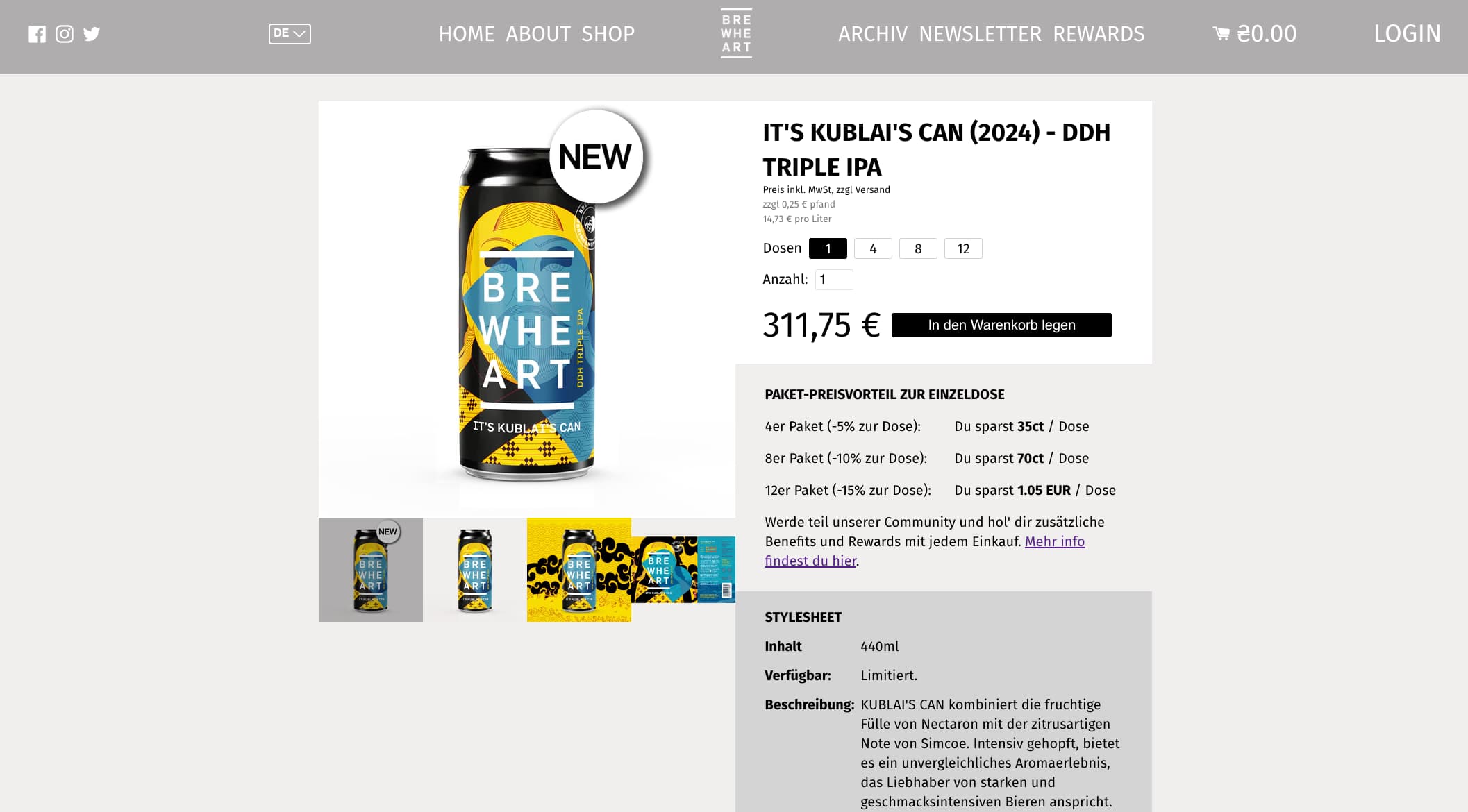1468x812 pixels.
Task: Open the Facebook page icon
Action: point(37,34)
